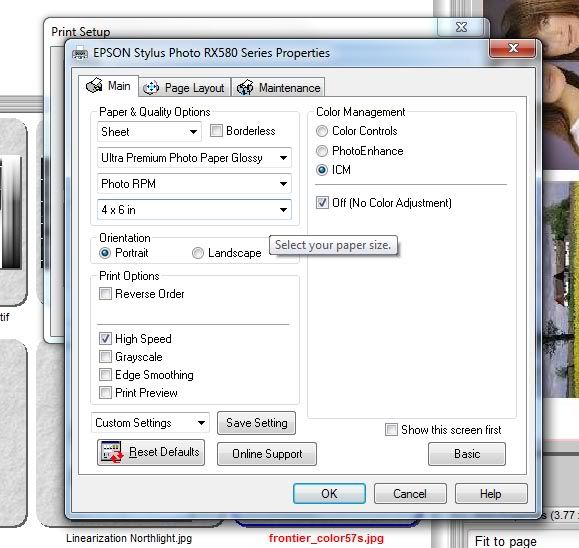Select Landscape orientation

198,253
